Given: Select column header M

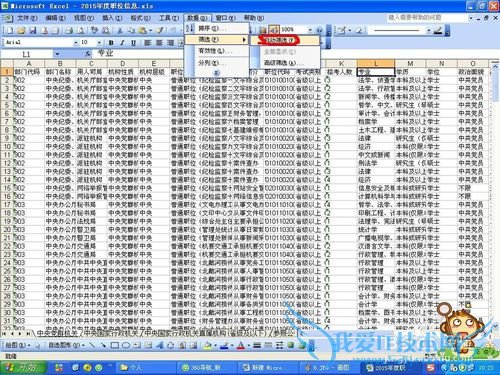Looking at the screenshot, I should pos(410,63).
